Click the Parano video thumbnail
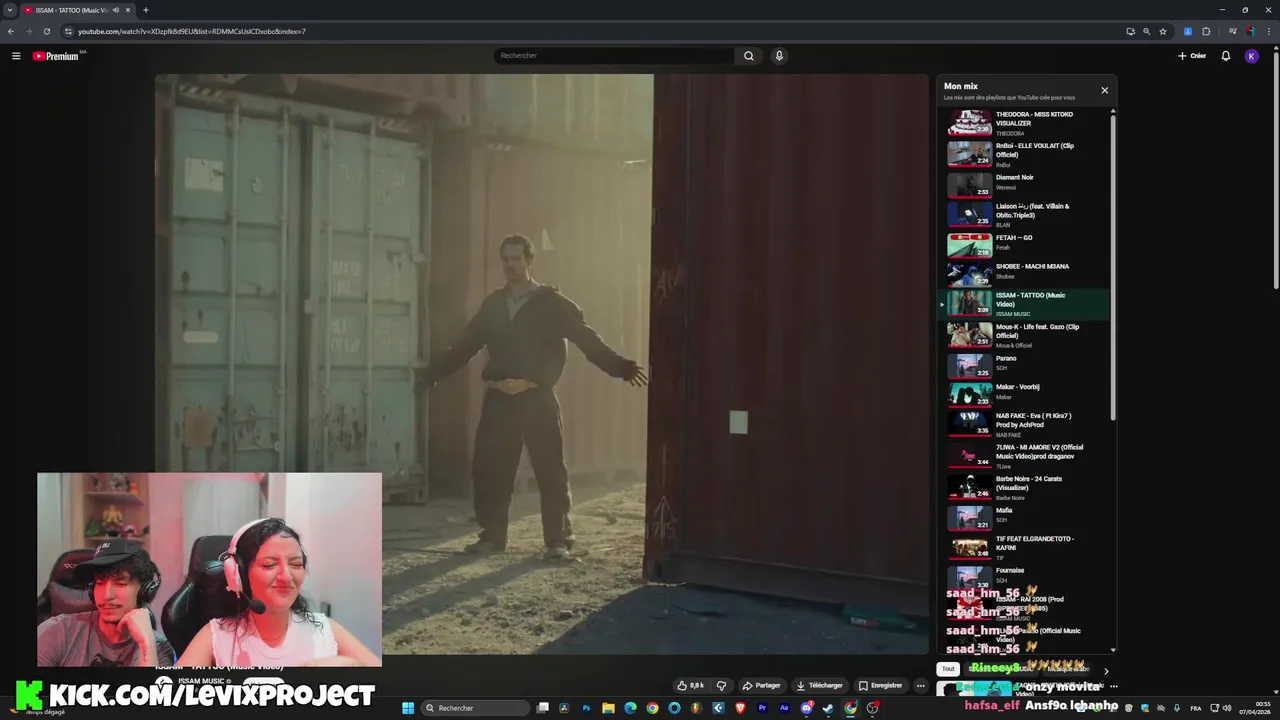 point(969,365)
